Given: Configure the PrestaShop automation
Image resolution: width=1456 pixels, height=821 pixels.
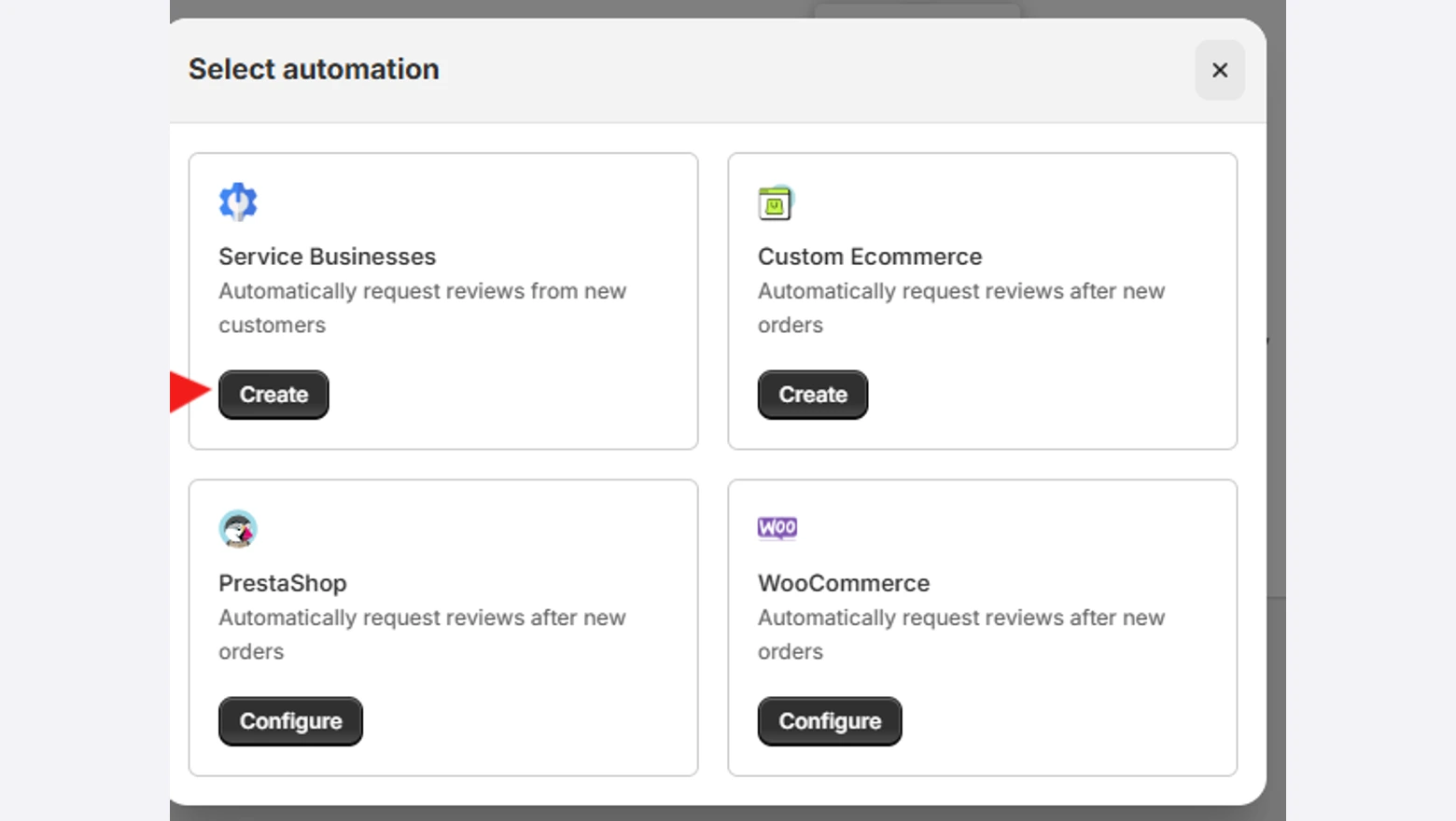Looking at the screenshot, I should [x=290, y=721].
